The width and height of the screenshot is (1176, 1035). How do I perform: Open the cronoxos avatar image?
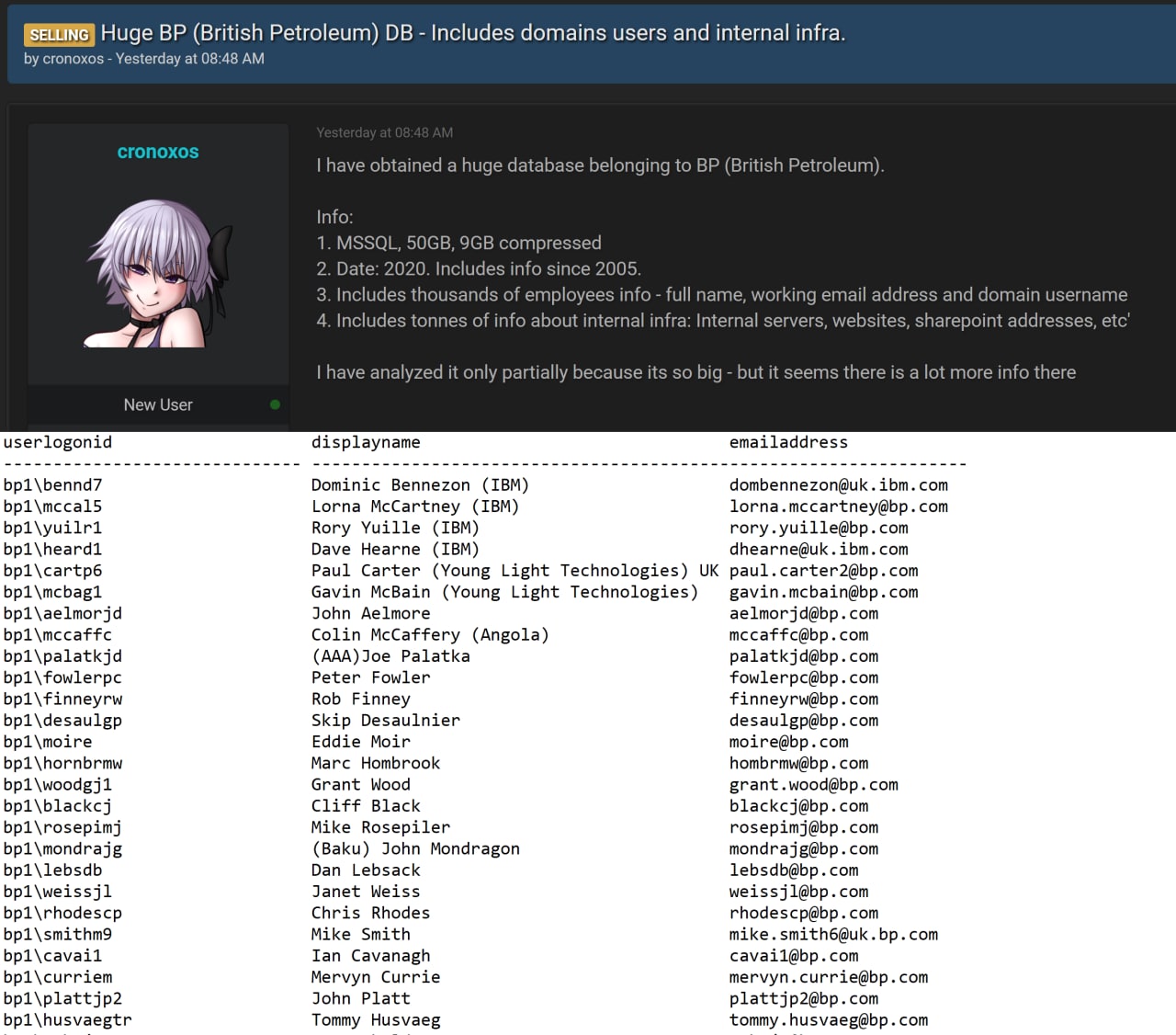click(158, 273)
